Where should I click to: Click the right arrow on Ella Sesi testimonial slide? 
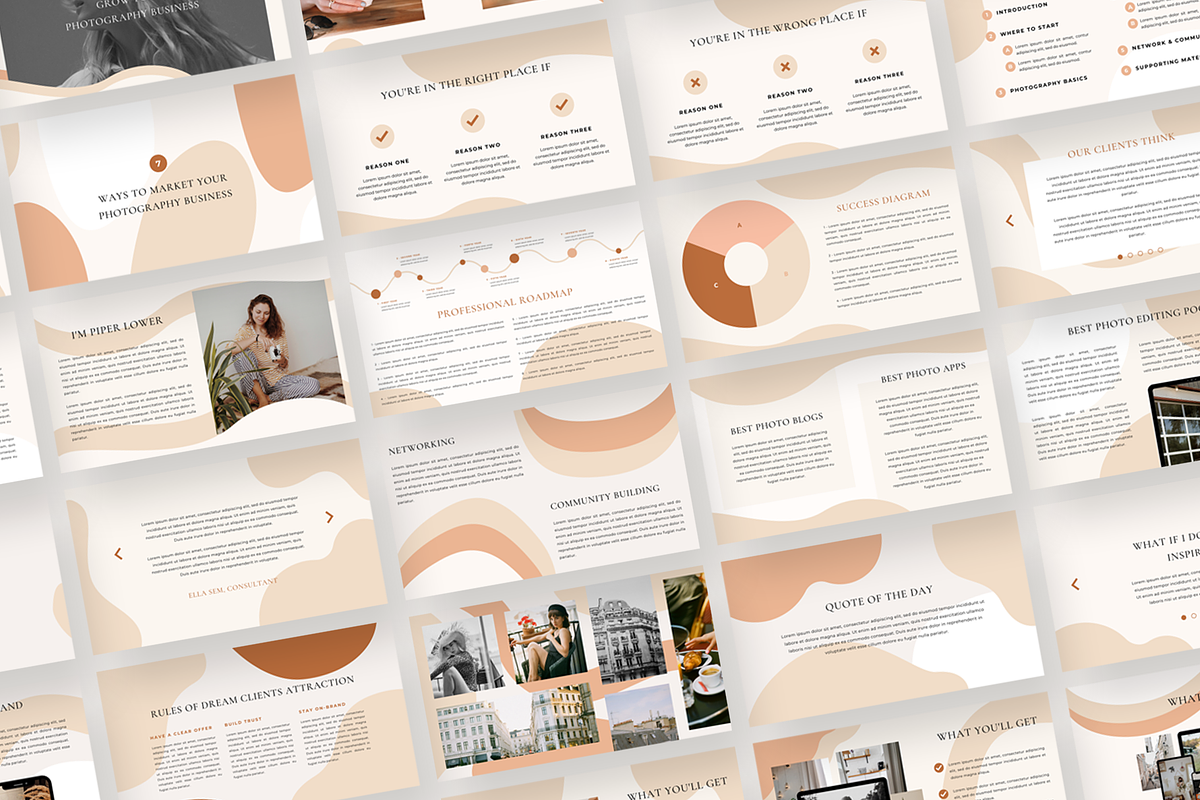pos(329,517)
